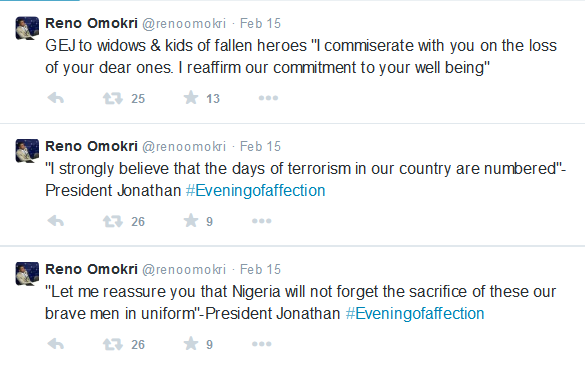
Task: Reply to the brave men in uniform tweet
Action: point(56,344)
